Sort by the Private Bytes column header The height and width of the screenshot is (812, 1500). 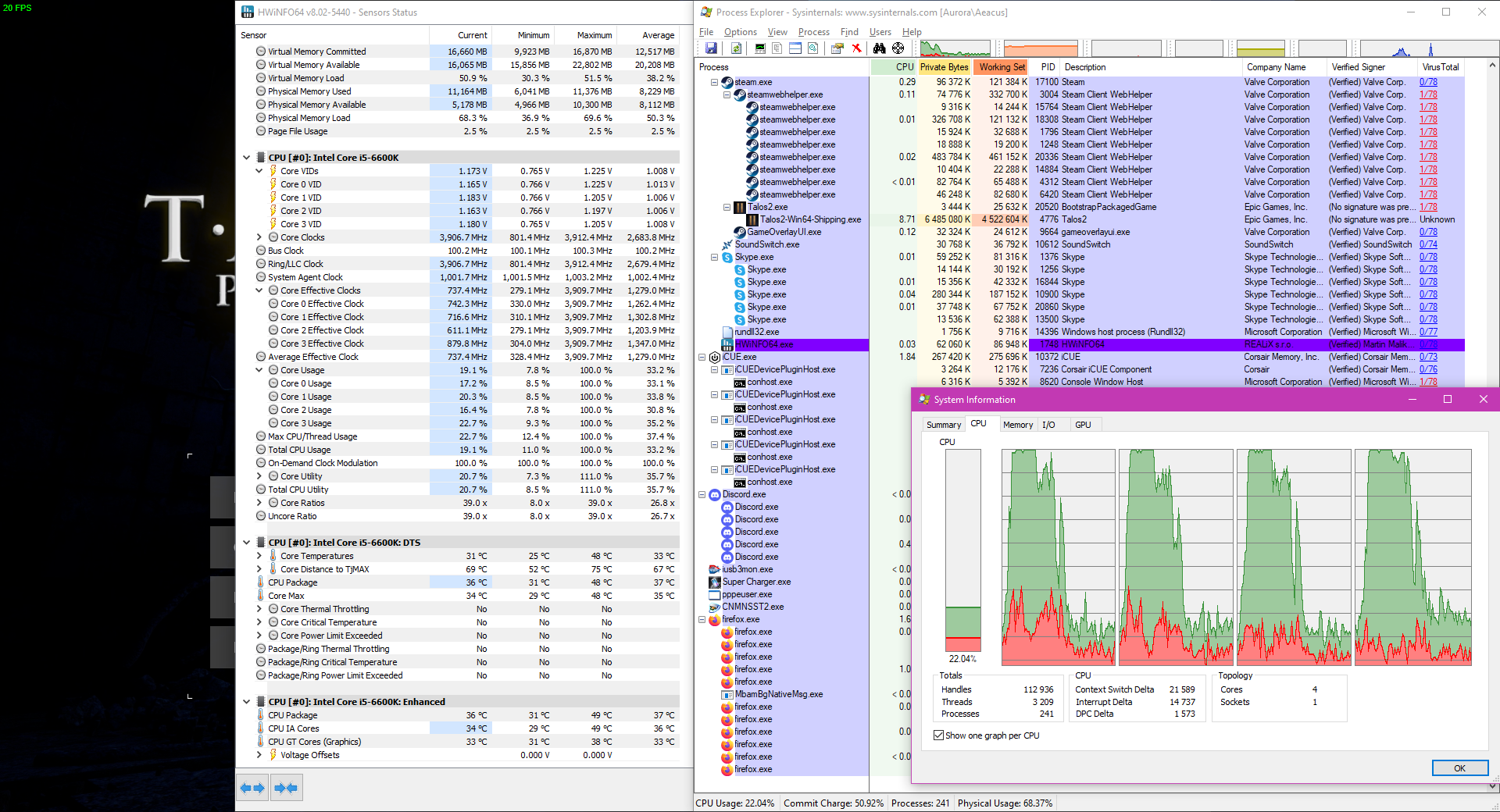(x=944, y=67)
